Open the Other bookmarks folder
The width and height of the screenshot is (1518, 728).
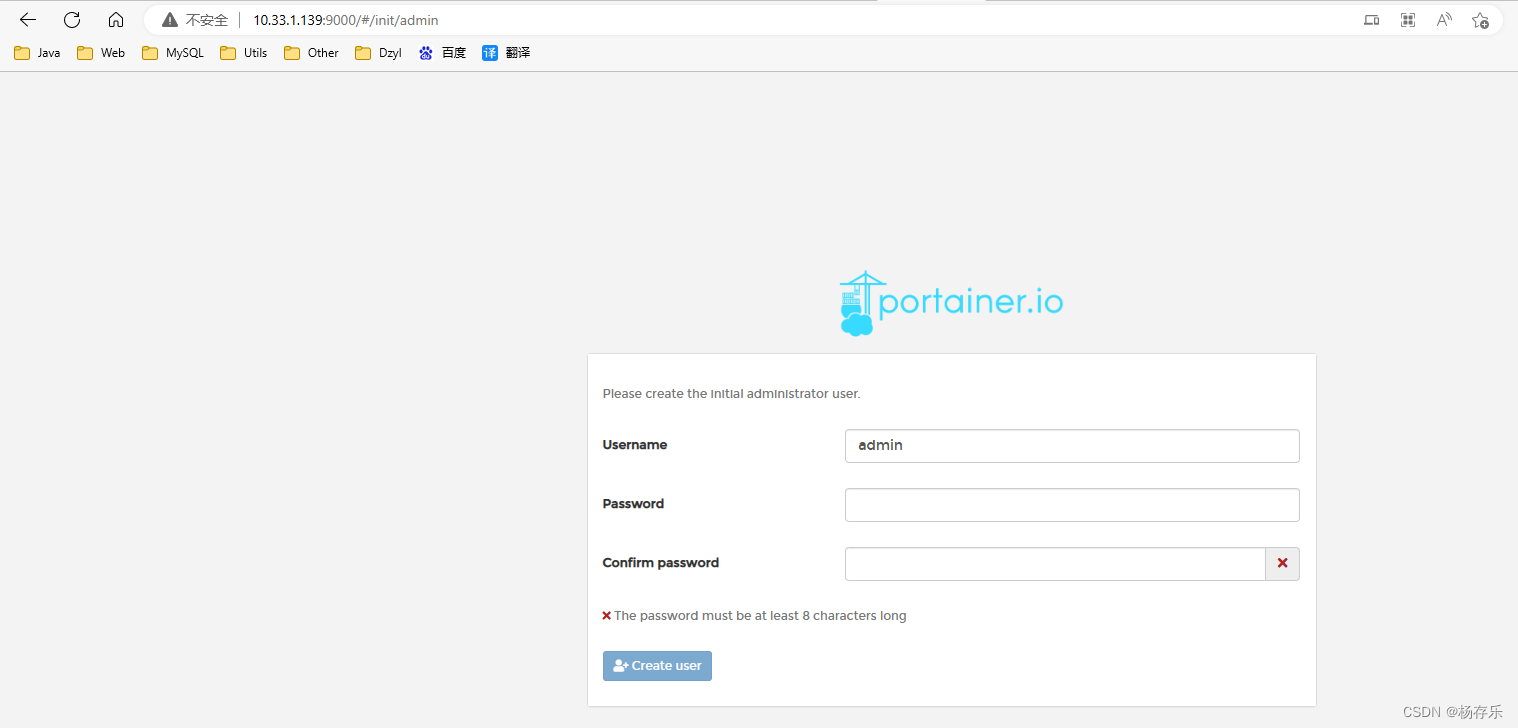pos(312,53)
